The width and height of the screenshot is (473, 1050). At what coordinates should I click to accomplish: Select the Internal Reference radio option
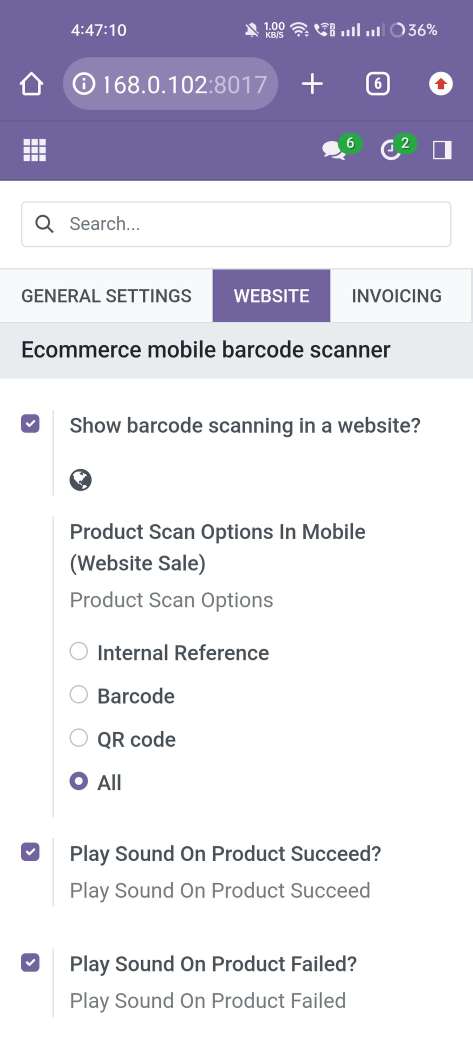(x=78, y=651)
